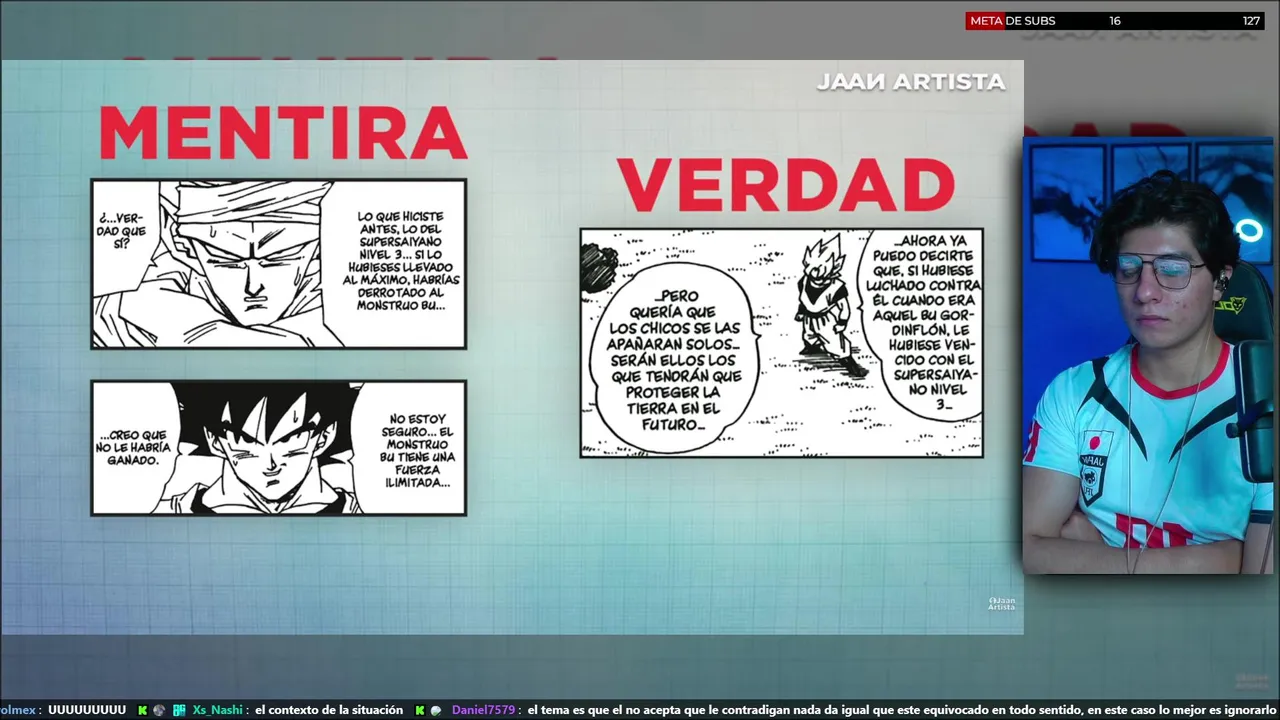Select the Goku close-up manga panel
This screenshot has height=720, width=1280.
pos(279,448)
